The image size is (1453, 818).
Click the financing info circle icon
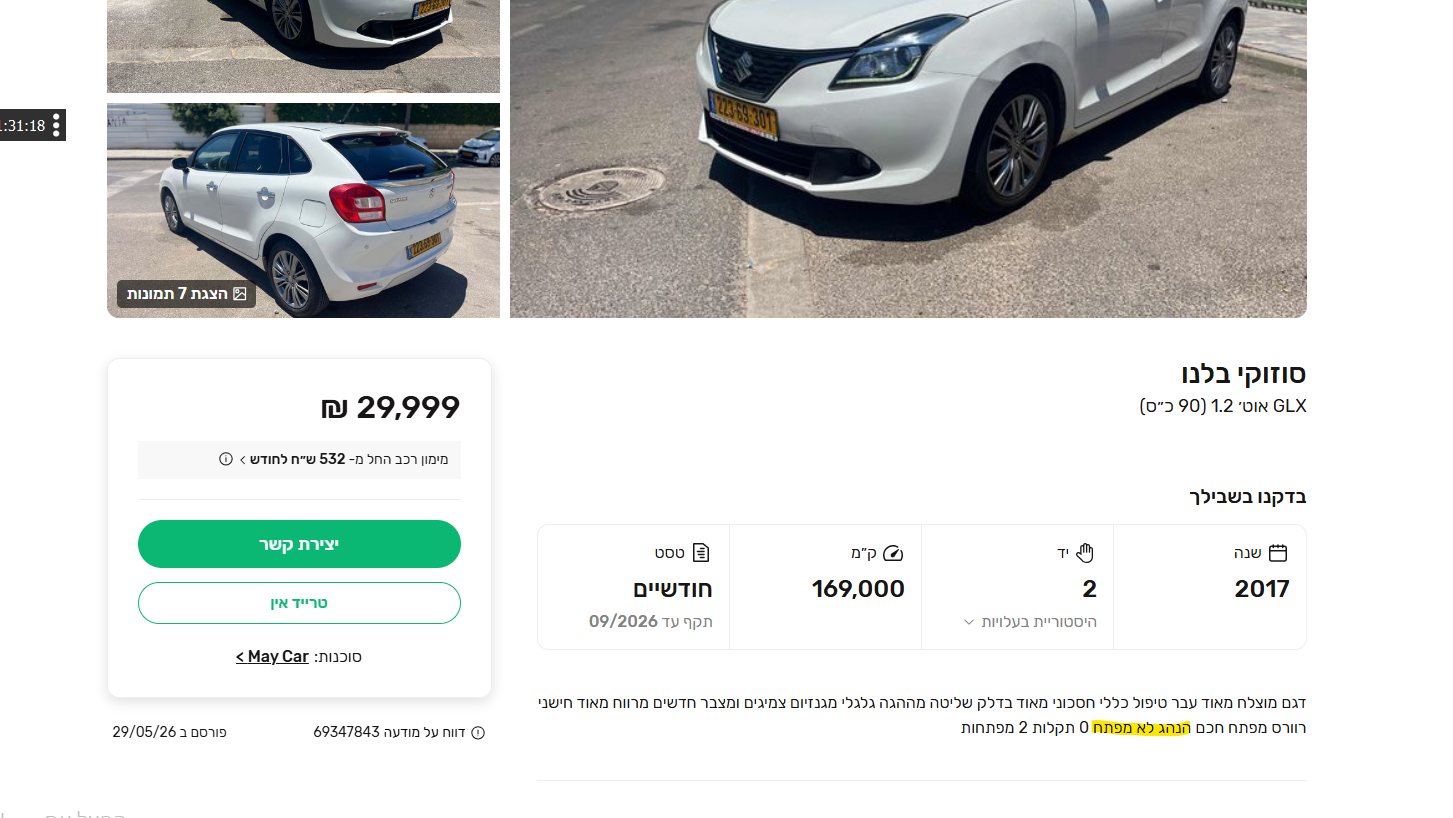click(226, 459)
